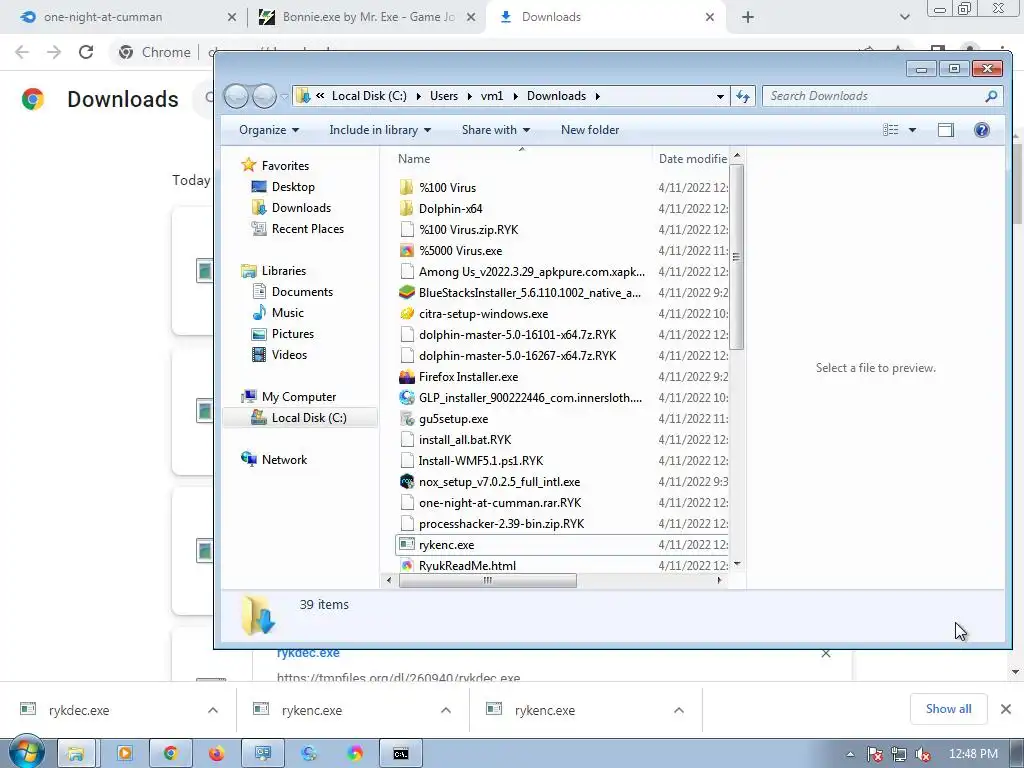Select the RyukReadMe.html file icon
The height and width of the screenshot is (768, 1024).
click(406, 566)
